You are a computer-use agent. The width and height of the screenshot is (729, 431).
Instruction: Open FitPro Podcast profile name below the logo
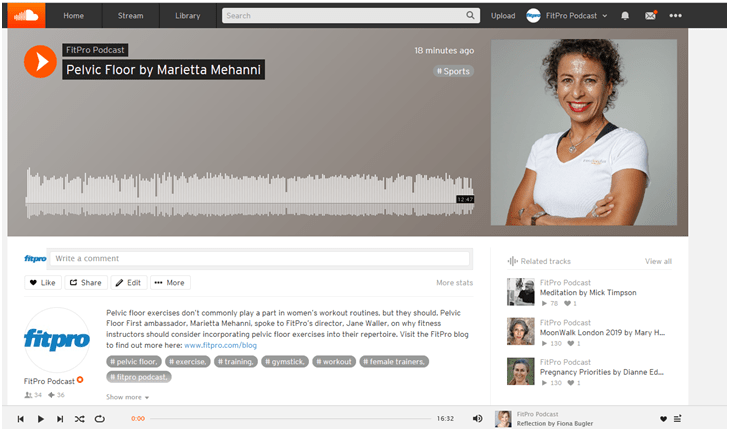click(x=49, y=381)
